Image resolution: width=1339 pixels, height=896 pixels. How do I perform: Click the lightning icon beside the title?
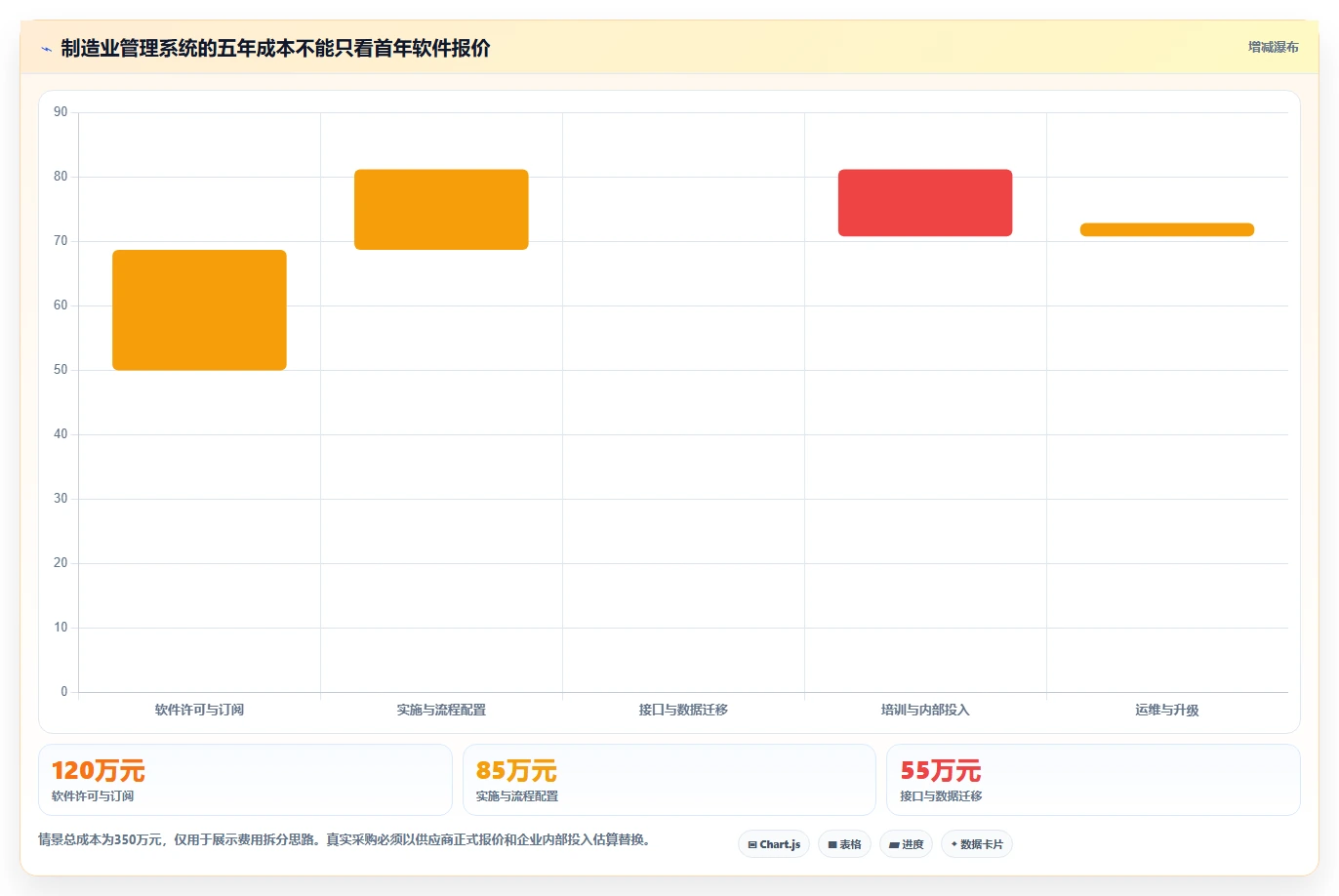click(46, 49)
